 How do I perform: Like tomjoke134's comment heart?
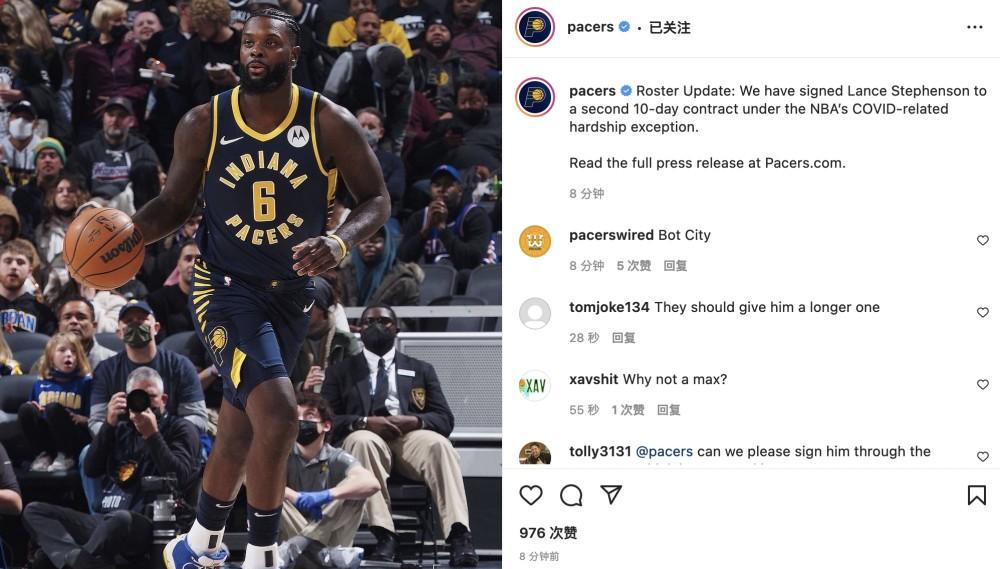(983, 312)
